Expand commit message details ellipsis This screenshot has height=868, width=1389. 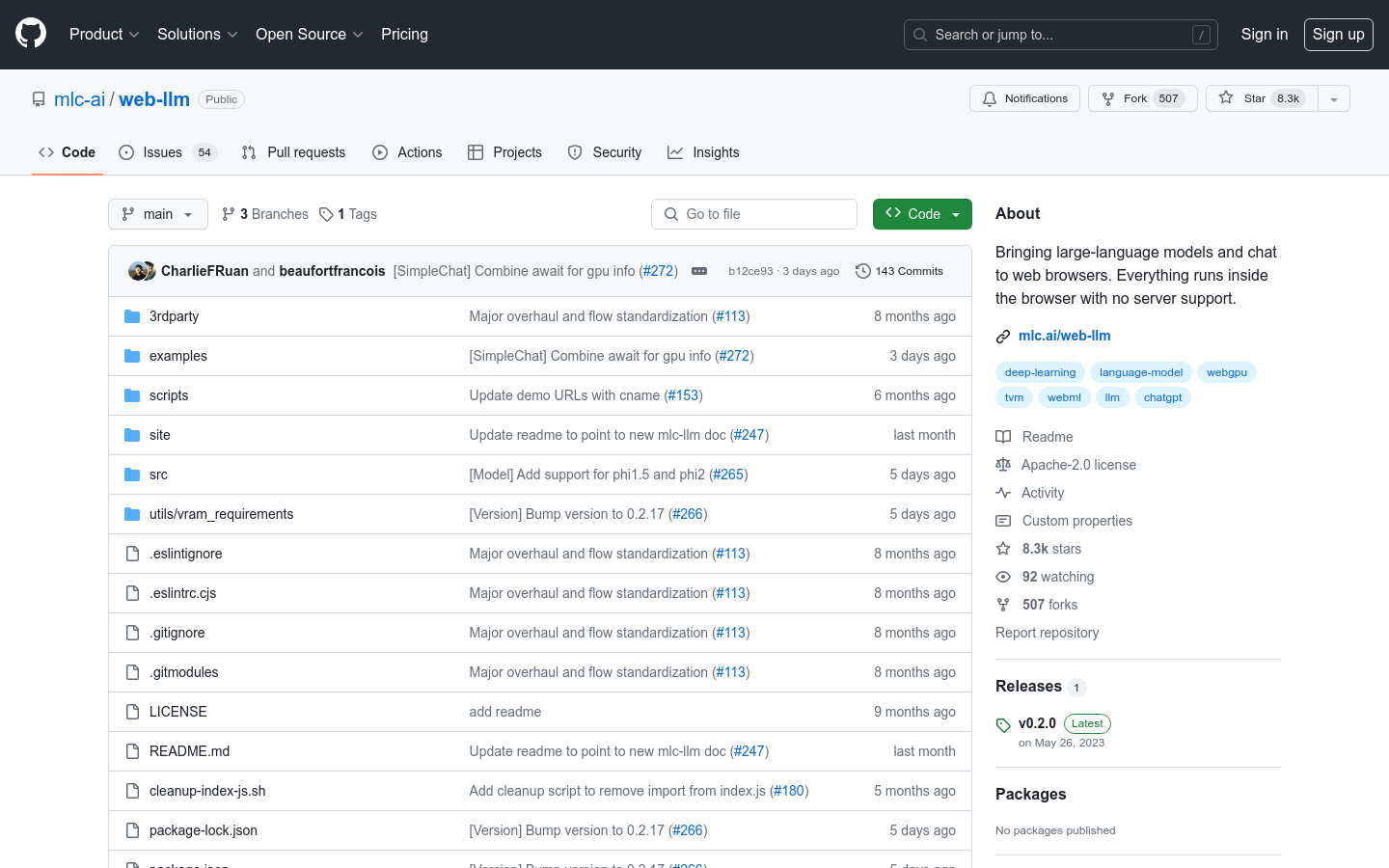click(x=699, y=271)
